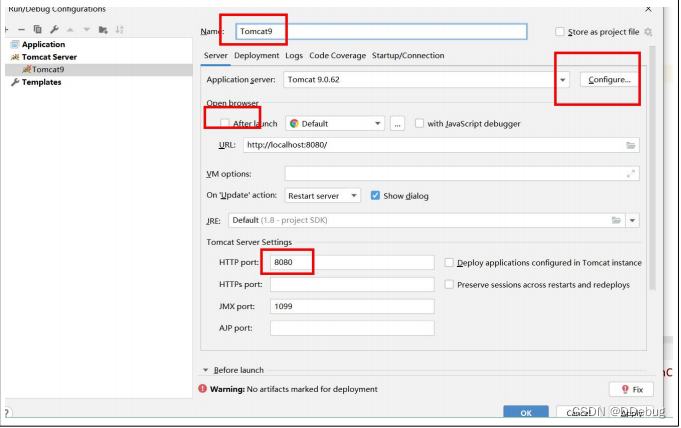
Task: Click the Tomcat Server Settings heading
Action: [x=249, y=242]
